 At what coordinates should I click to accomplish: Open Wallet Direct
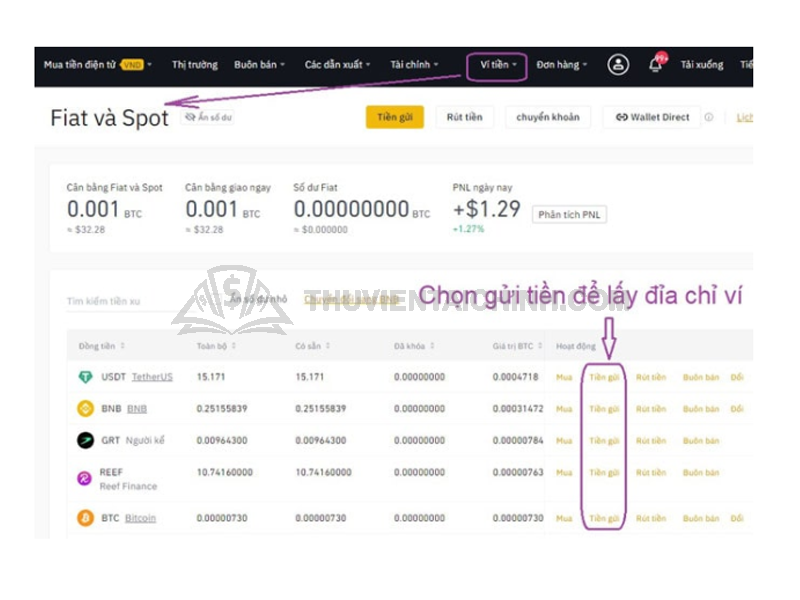652,117
